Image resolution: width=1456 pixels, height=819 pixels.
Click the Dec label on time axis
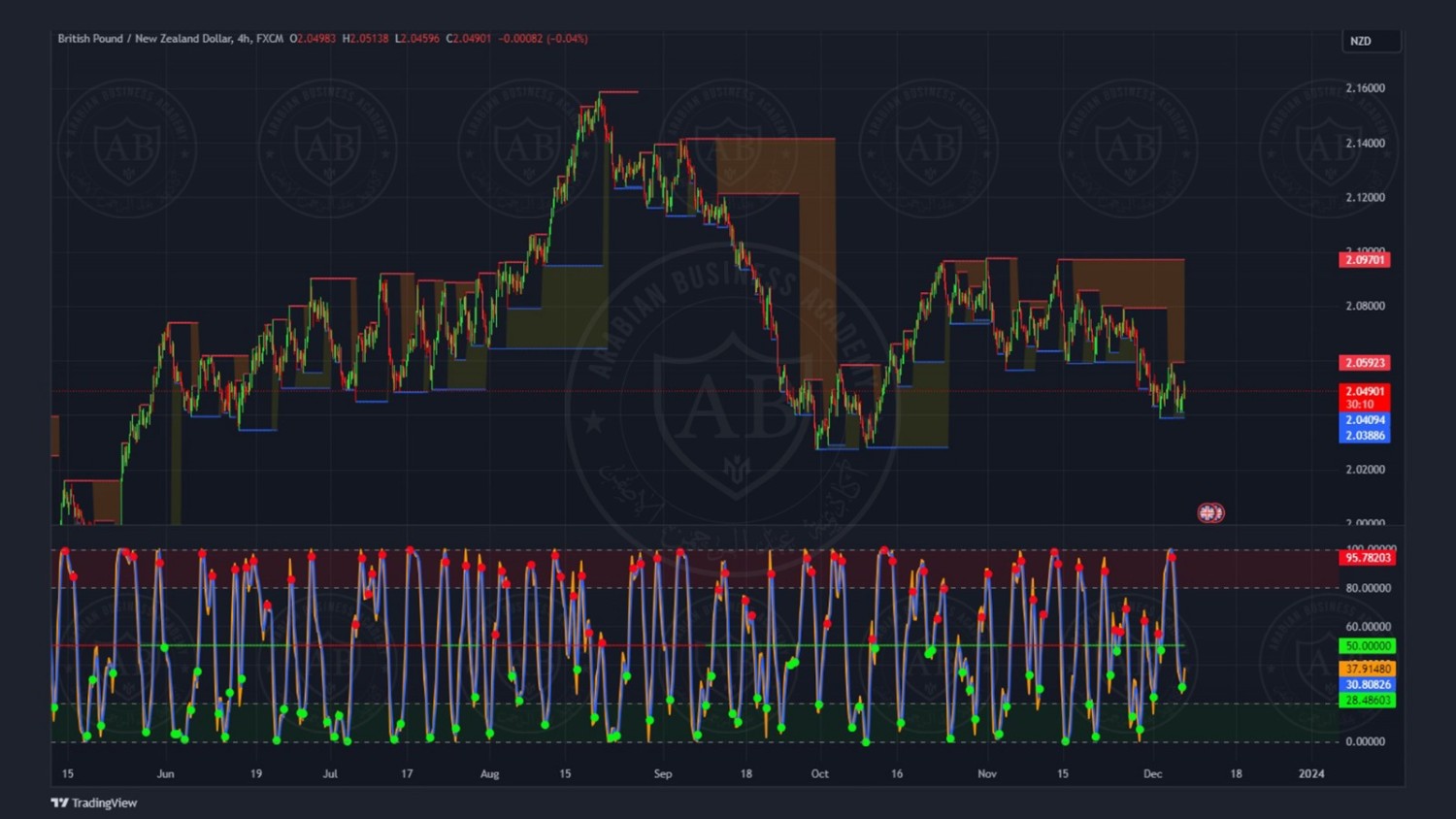coord(1152,774)
